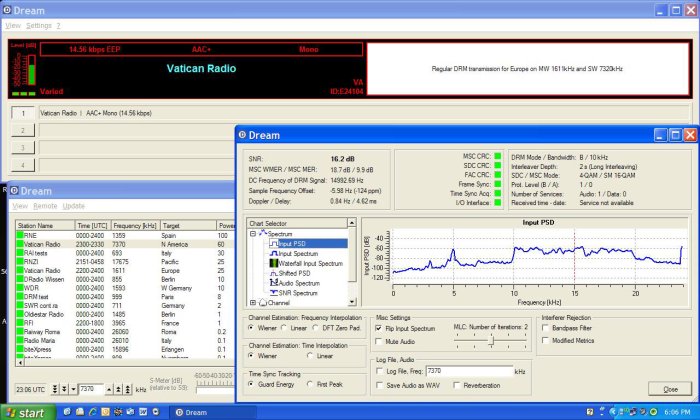Enable Log File checkbox

[x=379, y=371]
